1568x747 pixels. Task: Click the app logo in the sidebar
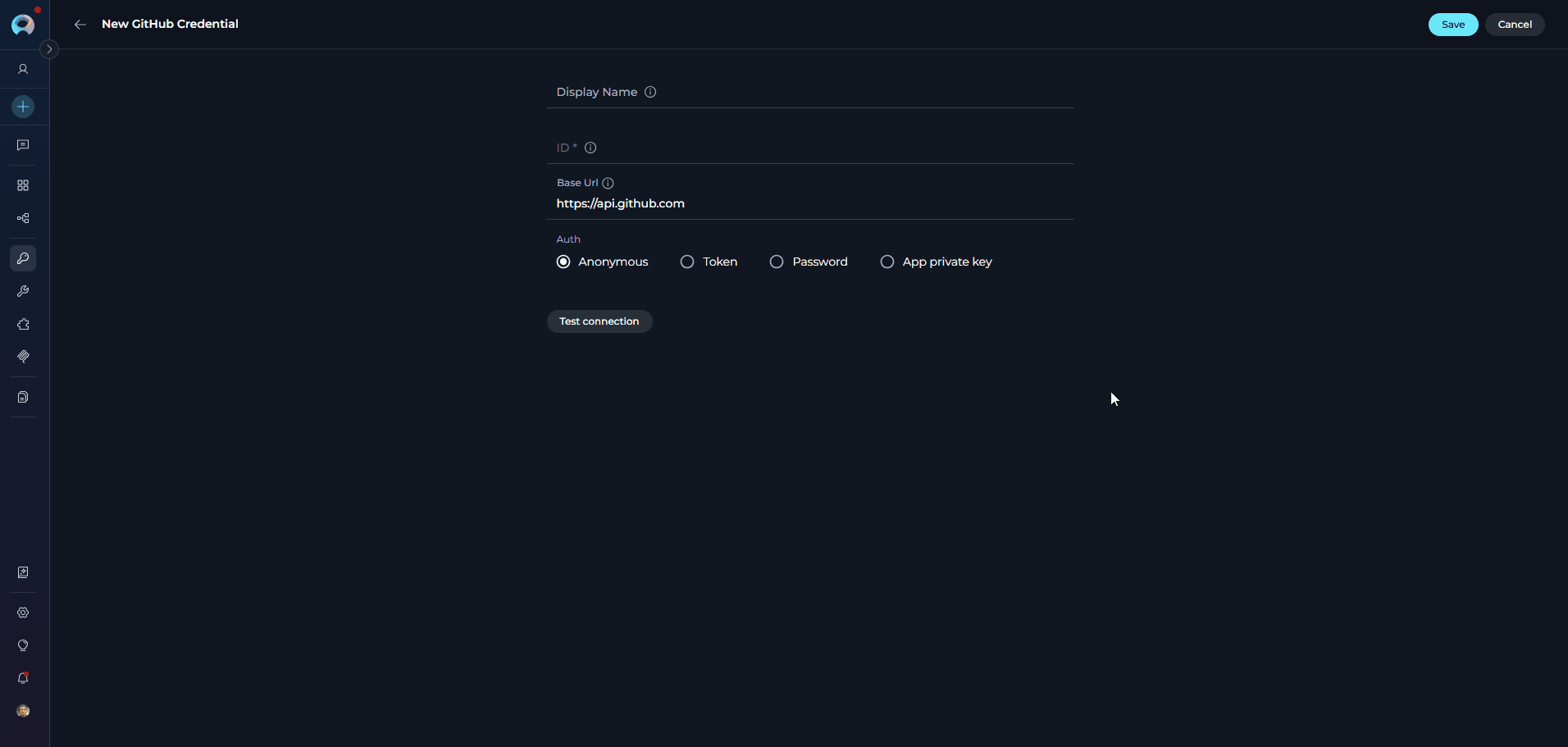(x=23, y=25)
